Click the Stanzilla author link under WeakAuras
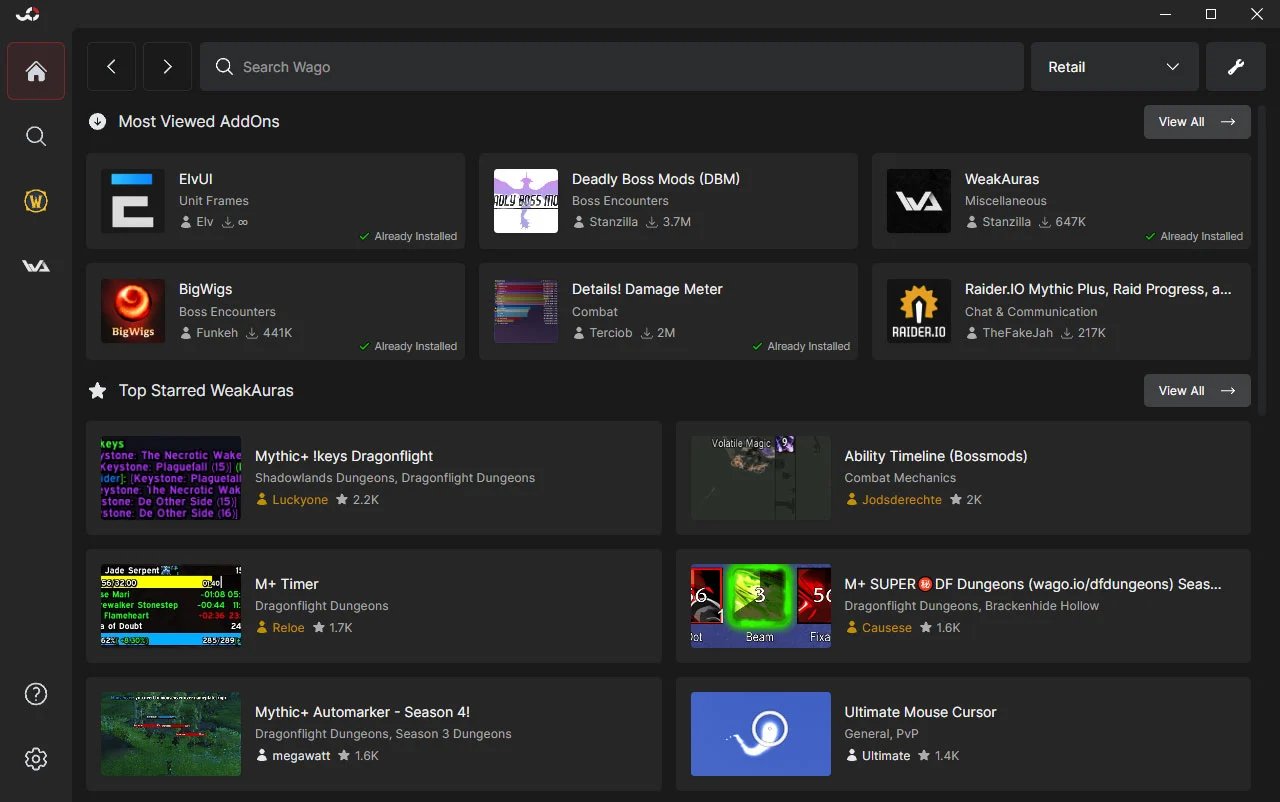 click(1005, 222)
